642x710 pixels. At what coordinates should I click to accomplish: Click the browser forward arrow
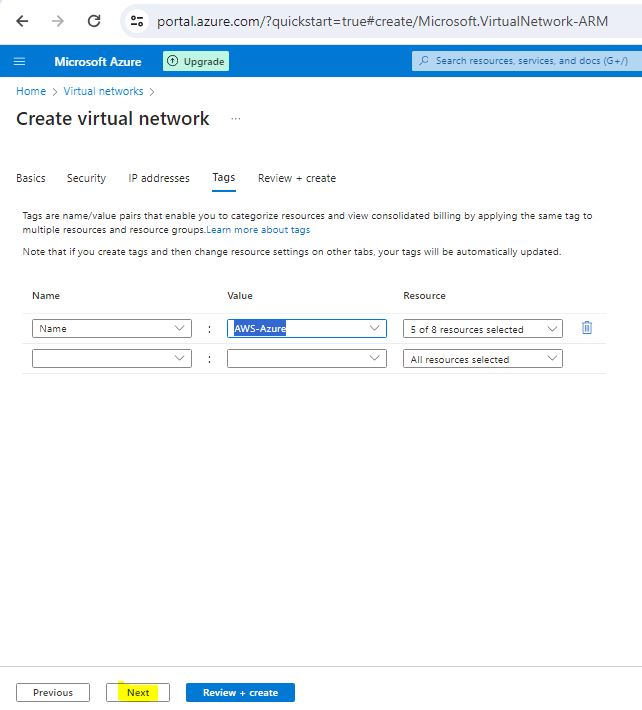tap(58, 20)
